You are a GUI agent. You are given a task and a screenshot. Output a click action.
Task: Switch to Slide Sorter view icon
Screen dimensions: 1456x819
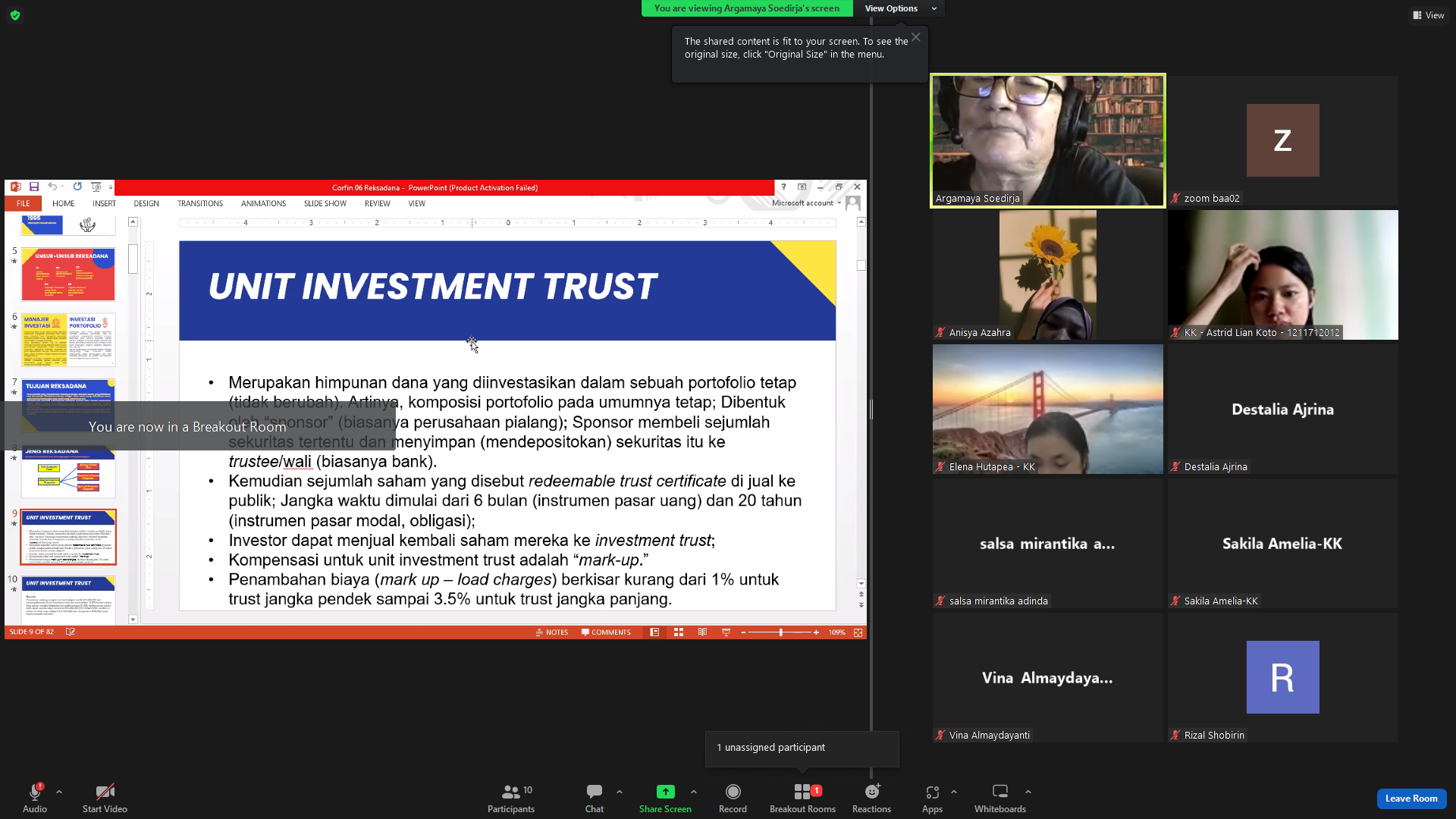point(679,632)
